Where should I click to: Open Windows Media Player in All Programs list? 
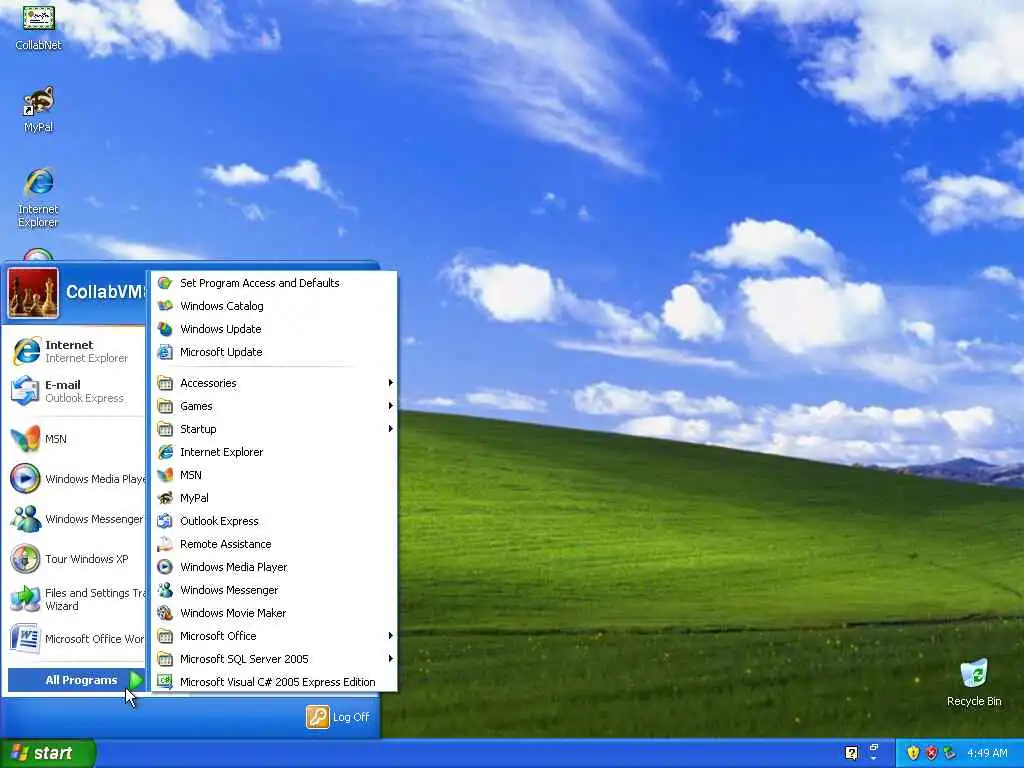click(x=274, y=567)
